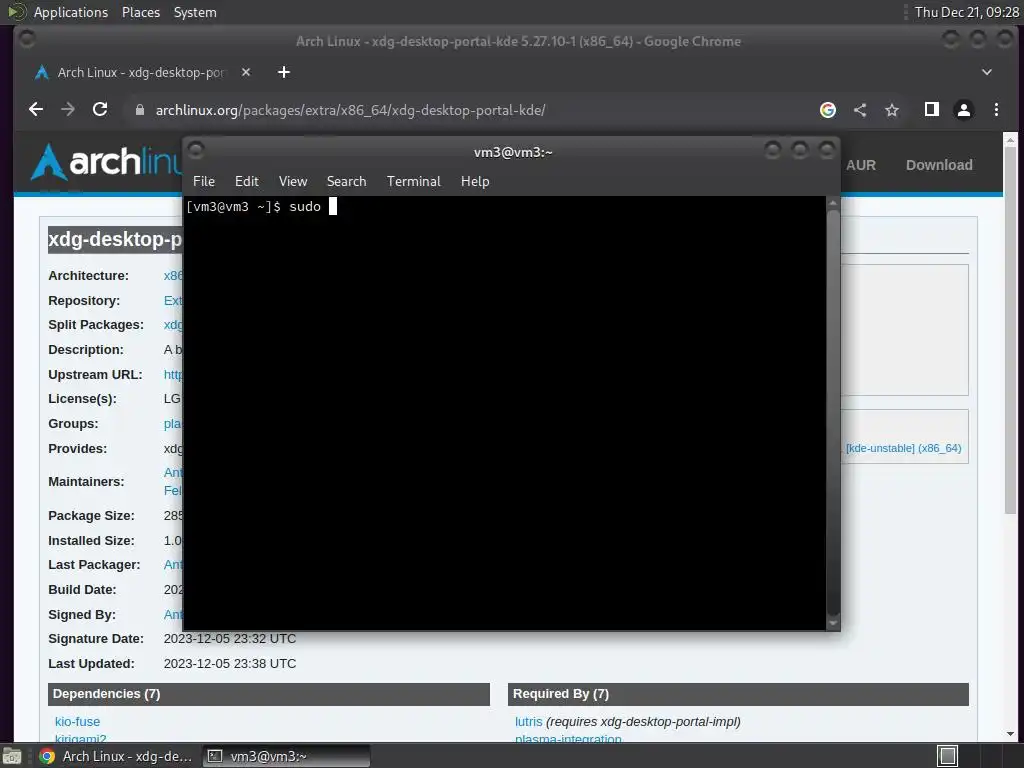
Task: Open Chrome side panel icon
Action: tap(932, 109)
